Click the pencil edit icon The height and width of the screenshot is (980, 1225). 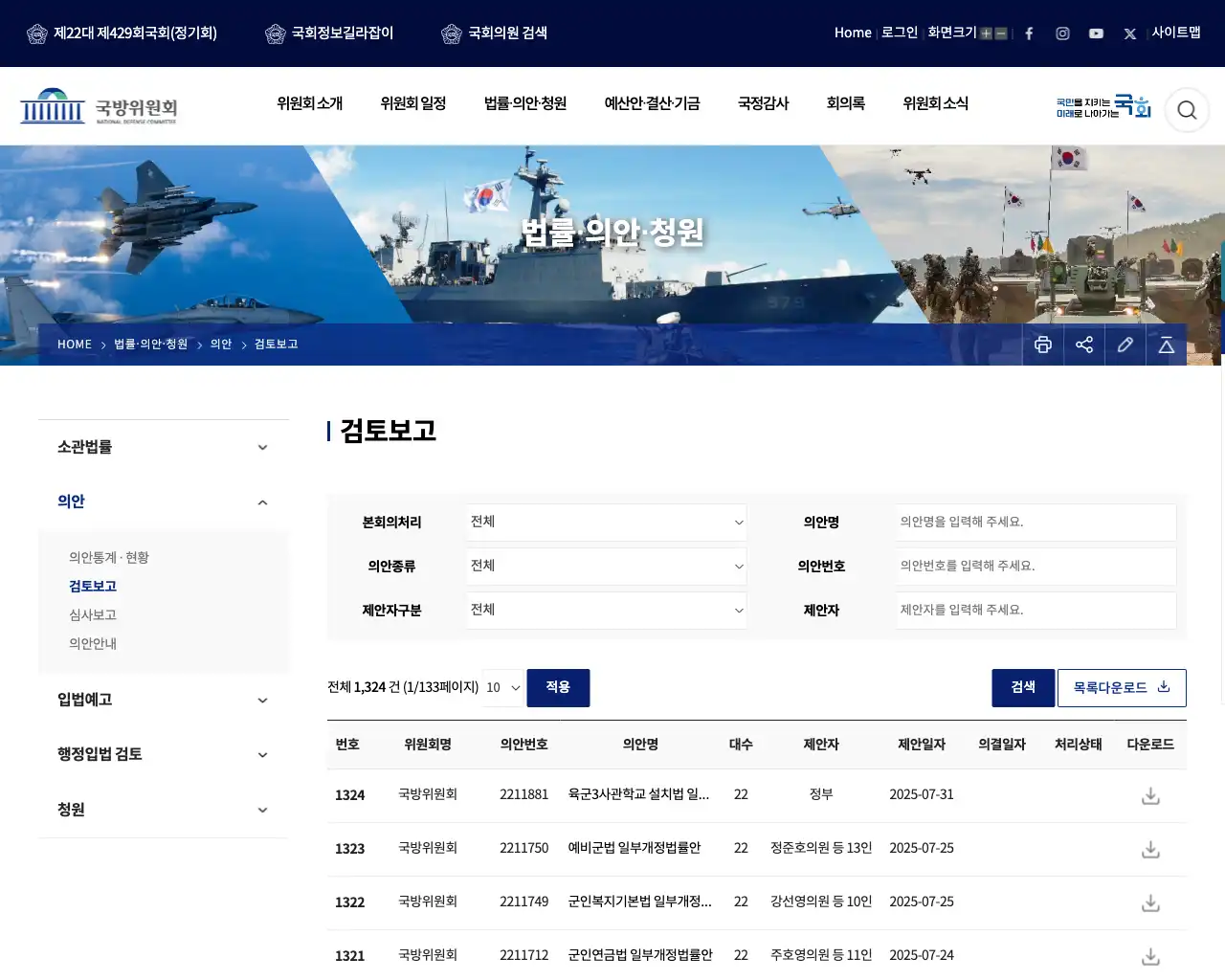click(x=1125, y=345)
